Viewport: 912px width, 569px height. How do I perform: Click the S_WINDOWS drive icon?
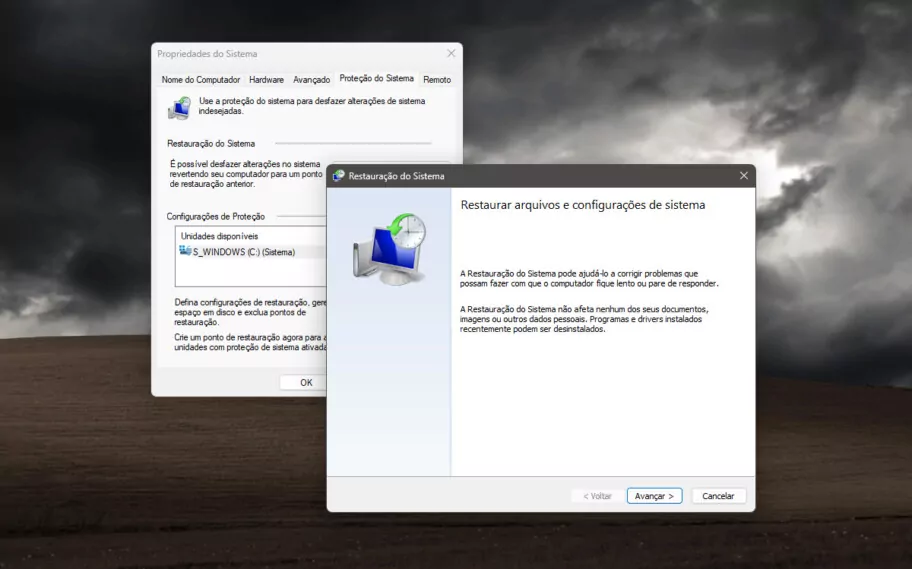click(185, 251)
